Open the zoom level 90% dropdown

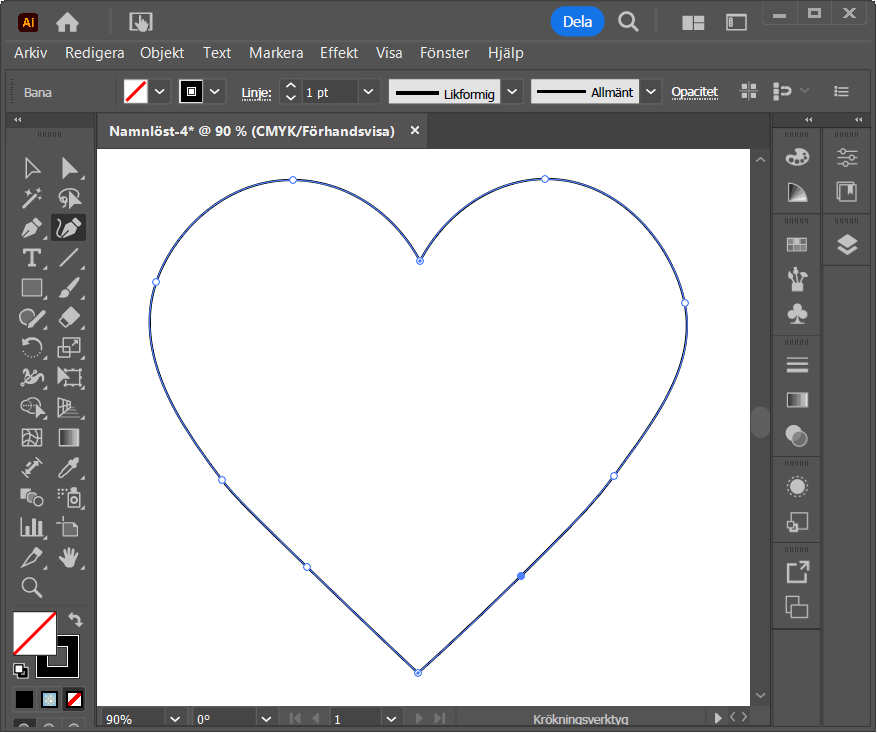[x=175, y=719]
